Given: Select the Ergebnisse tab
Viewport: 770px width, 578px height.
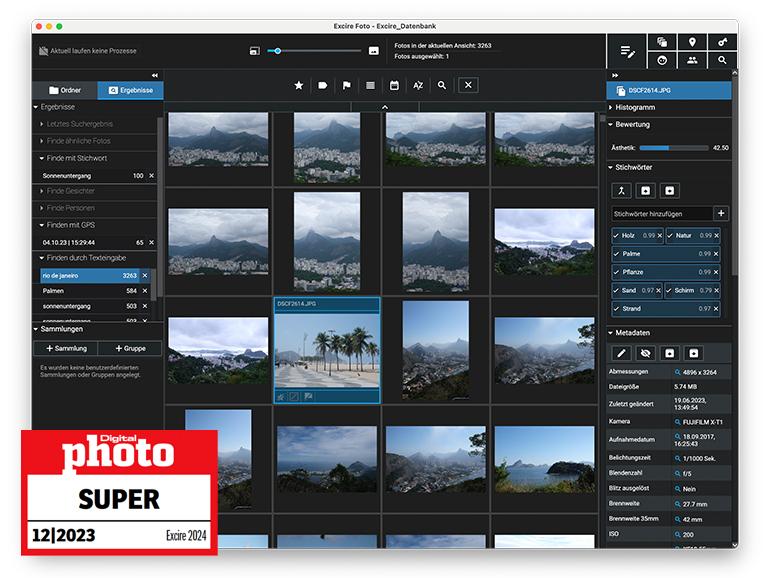Looking at the screenshot, I should click(x=131, y=90).
